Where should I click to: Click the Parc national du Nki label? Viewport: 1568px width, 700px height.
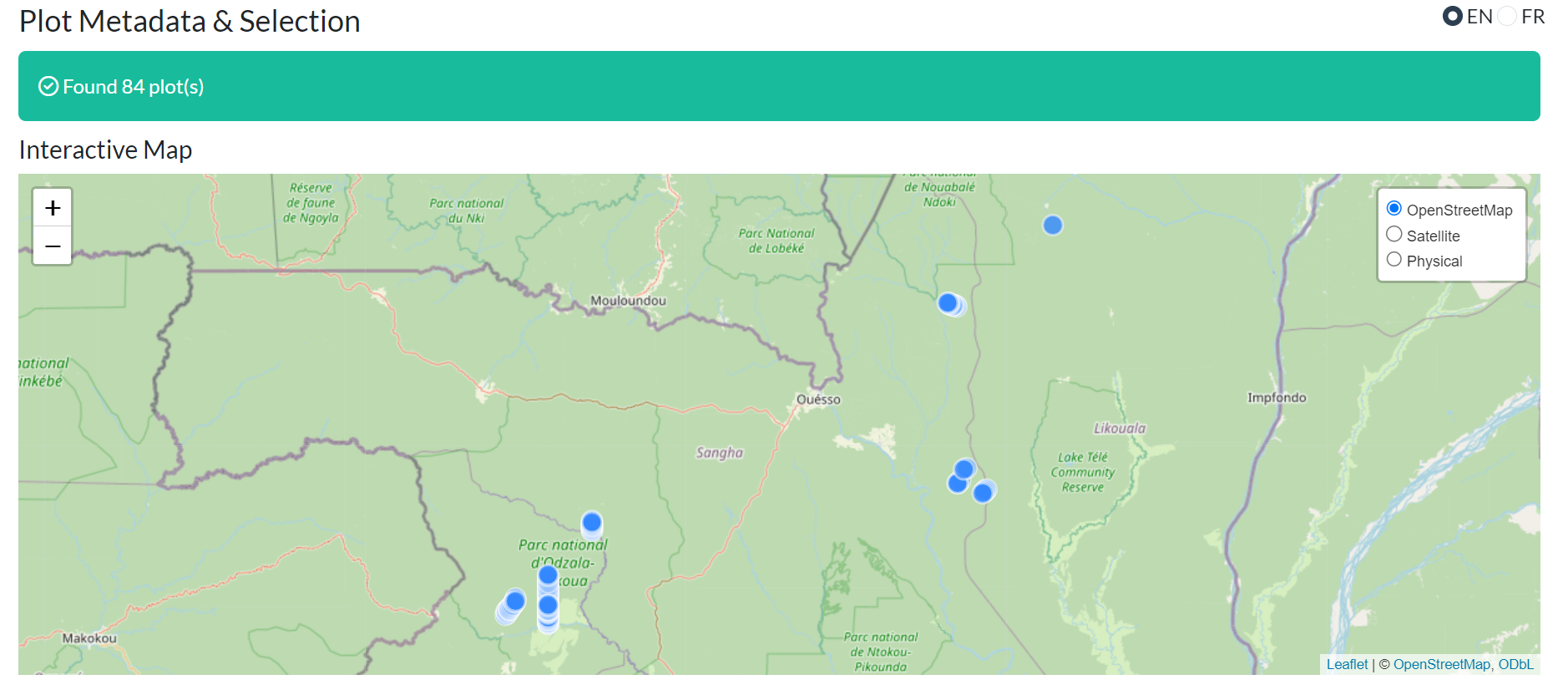point(467,211)
